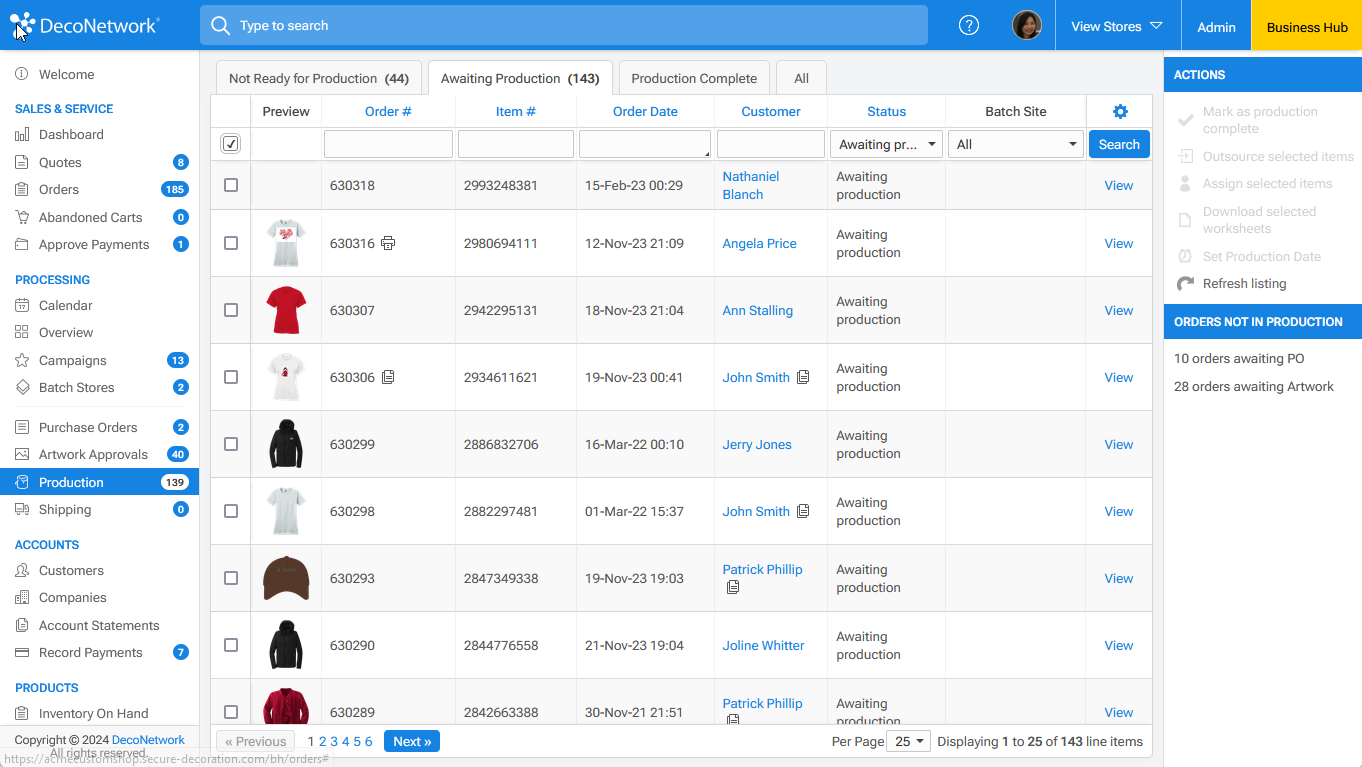
Task: Open the help question mark icon
Action: tap(968, 25)
